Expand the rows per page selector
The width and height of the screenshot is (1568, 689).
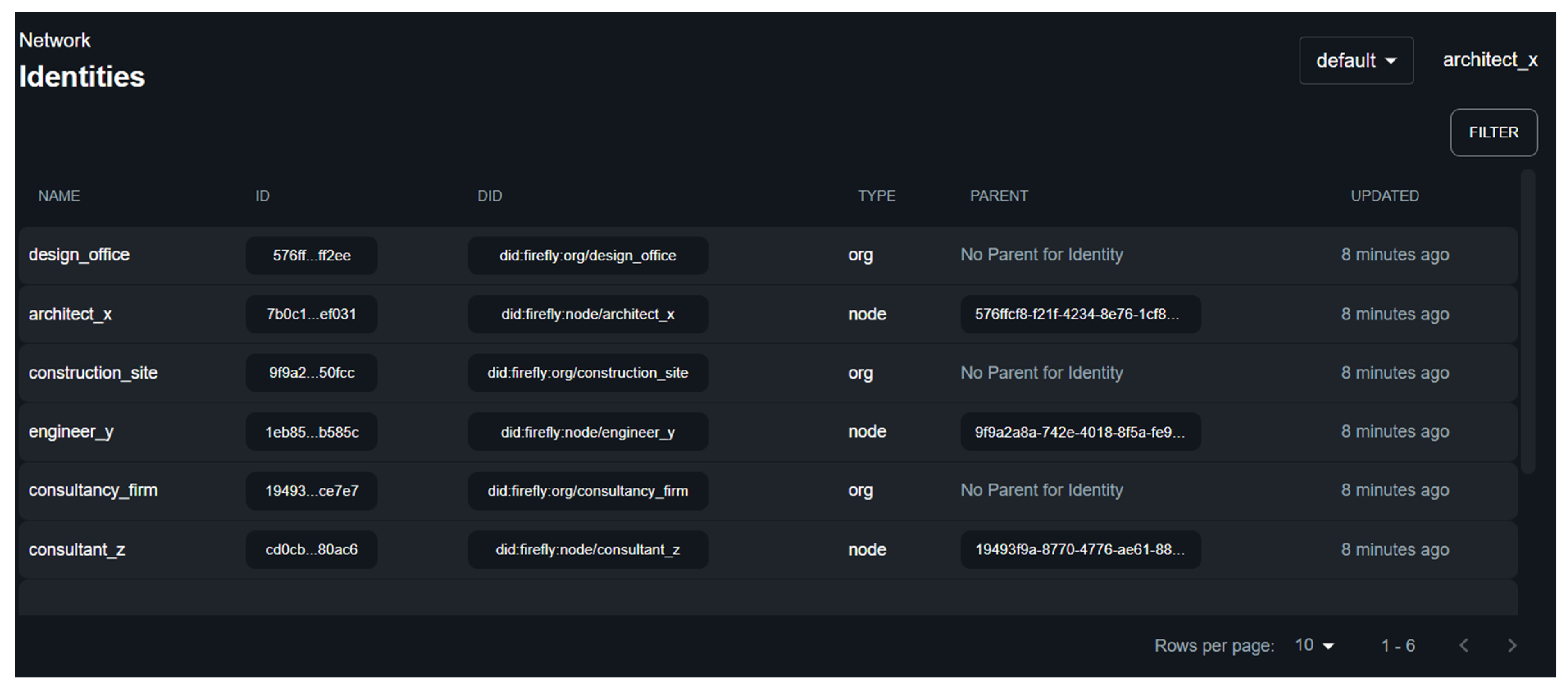[1314, 645]
